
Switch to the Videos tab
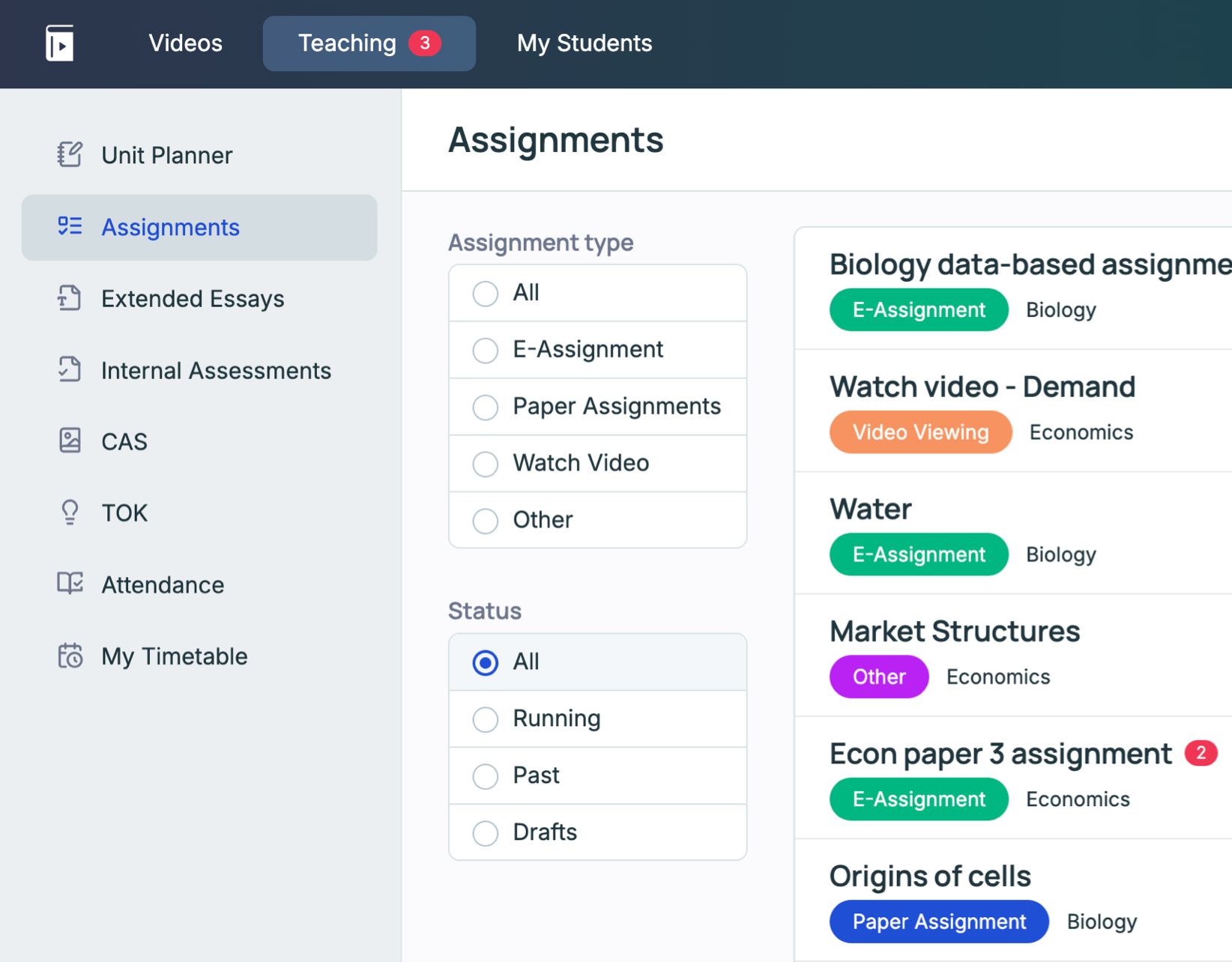pos(185,43)
